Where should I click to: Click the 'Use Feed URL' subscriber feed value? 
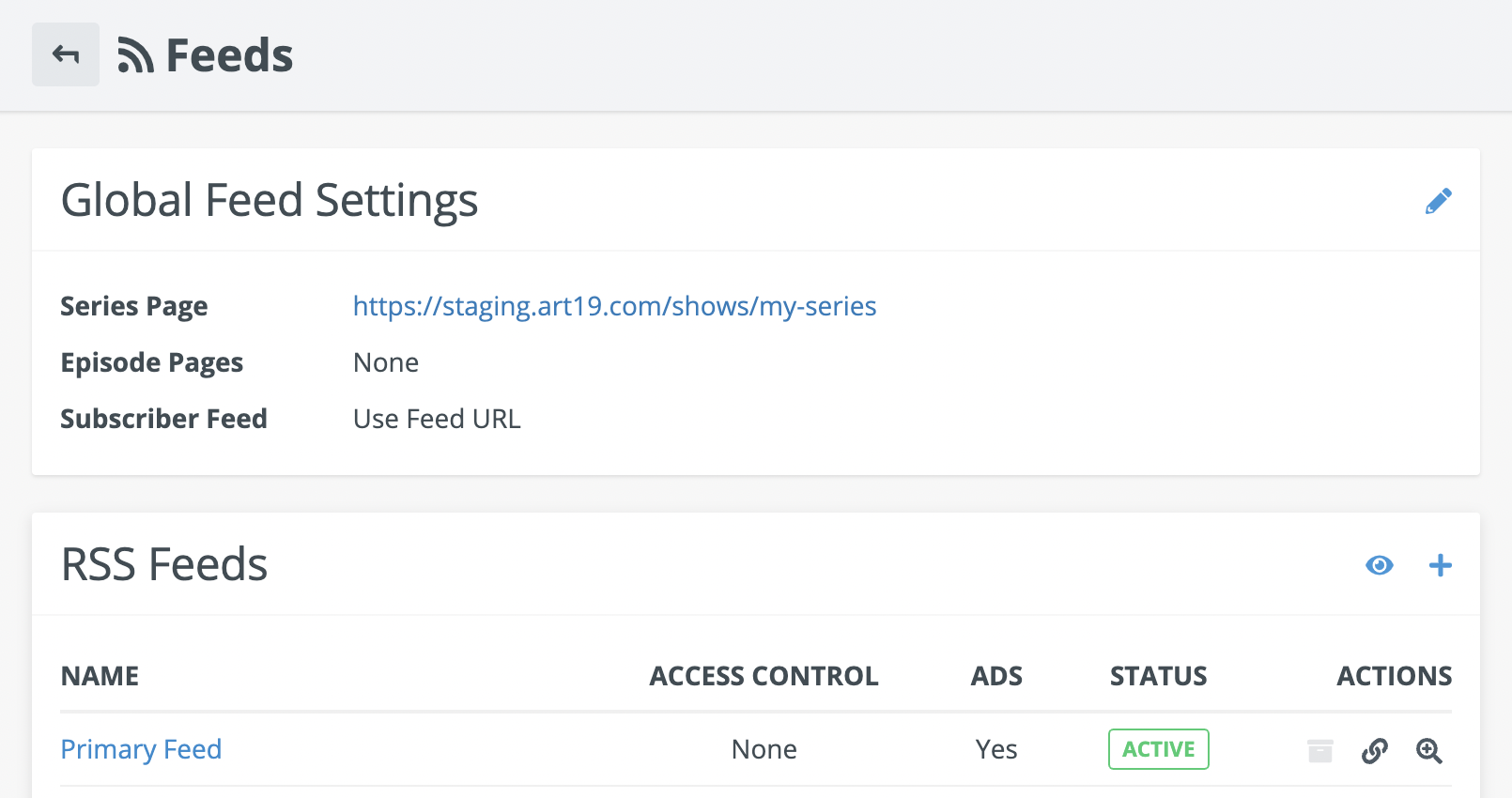pos(437,419)
